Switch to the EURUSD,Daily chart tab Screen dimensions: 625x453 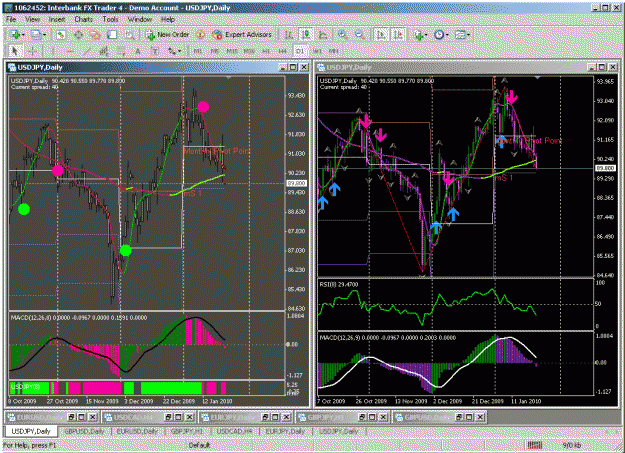click(137, 431)
